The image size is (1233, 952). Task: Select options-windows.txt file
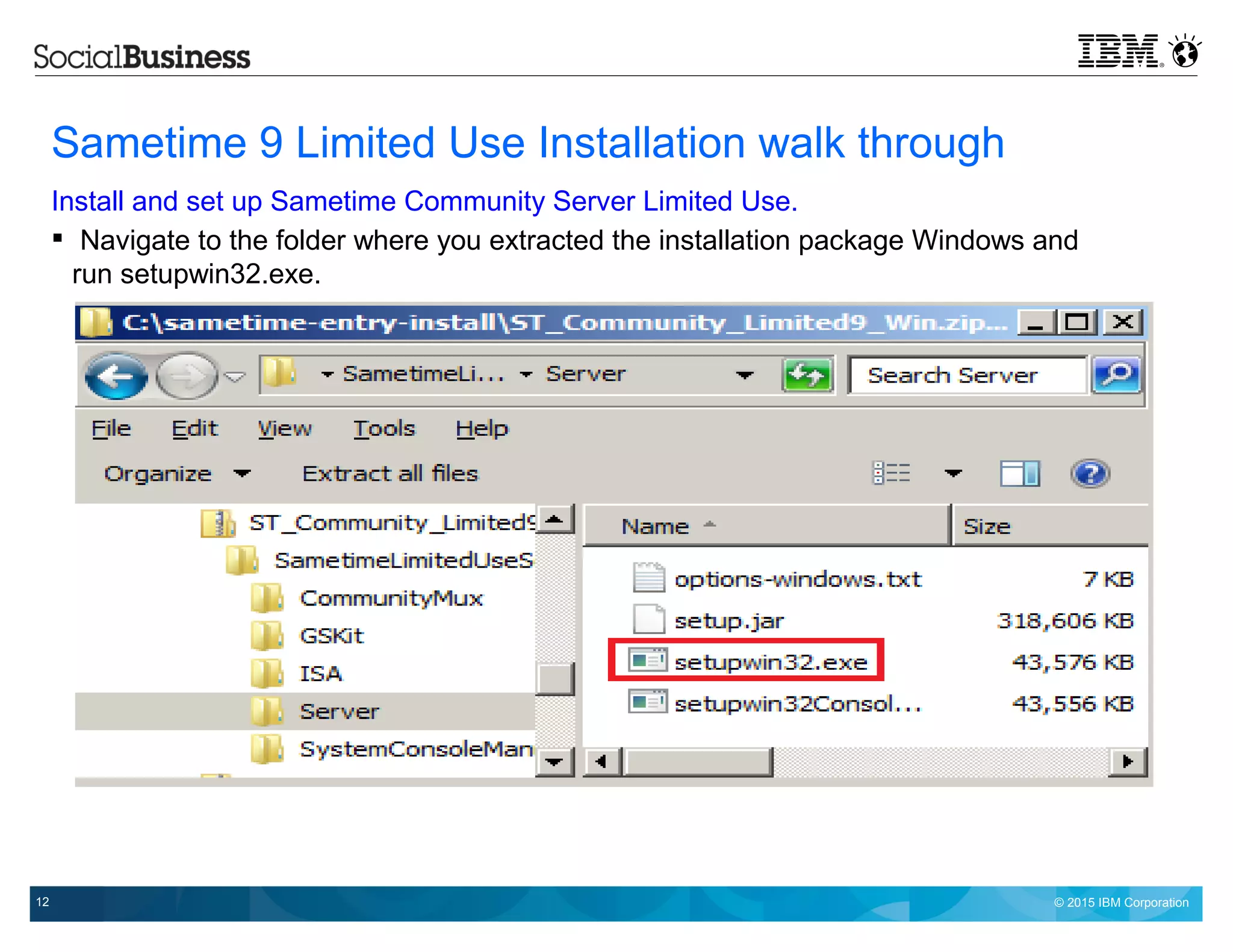(777, 580)
